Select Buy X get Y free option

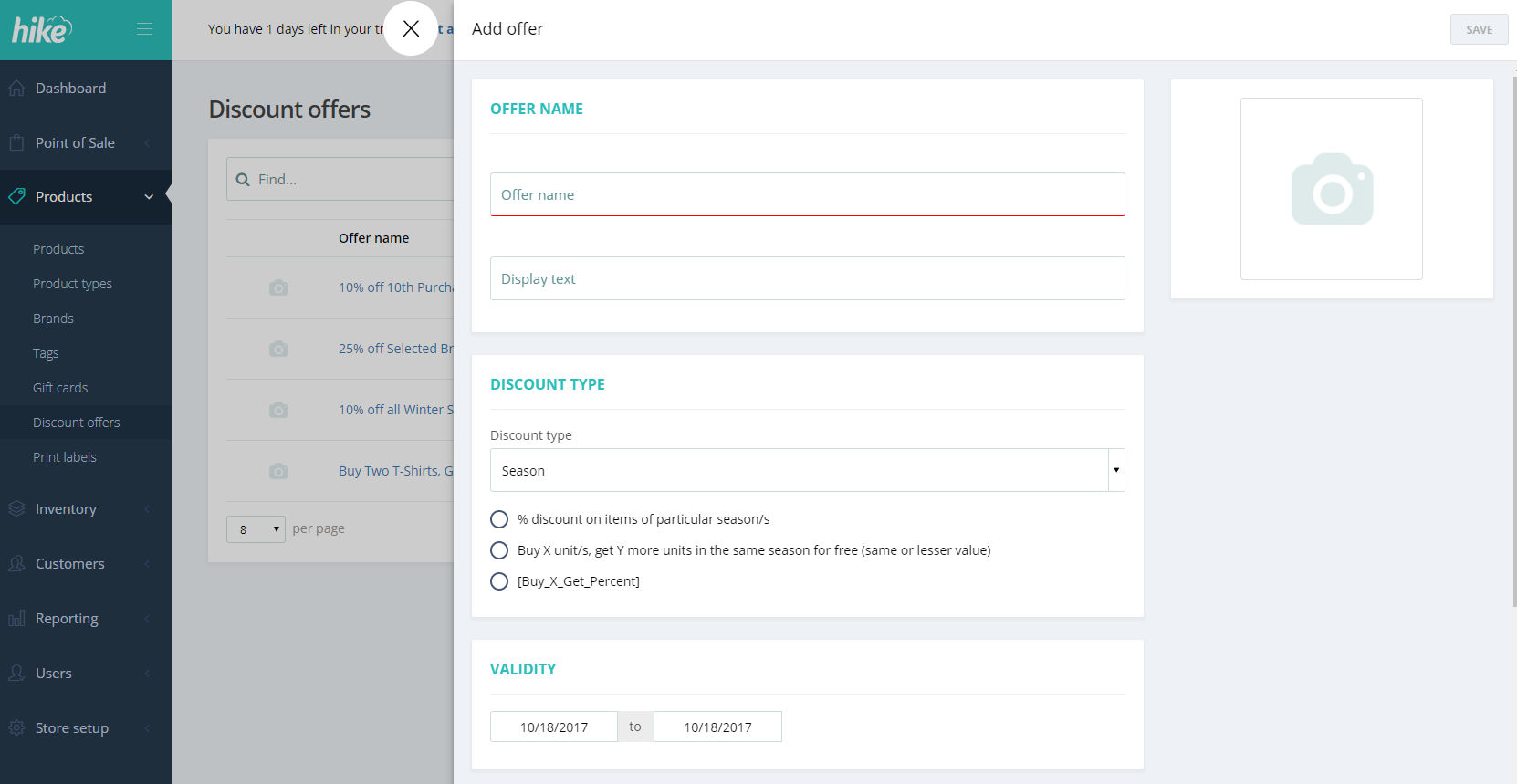[x=499, y=550]
